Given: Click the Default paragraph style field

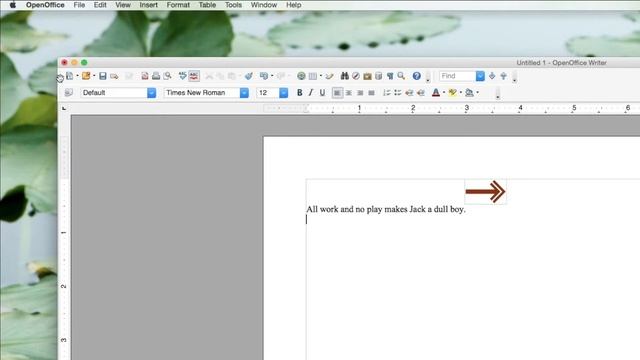Looking at the screenshot, I should click(114, 93).
